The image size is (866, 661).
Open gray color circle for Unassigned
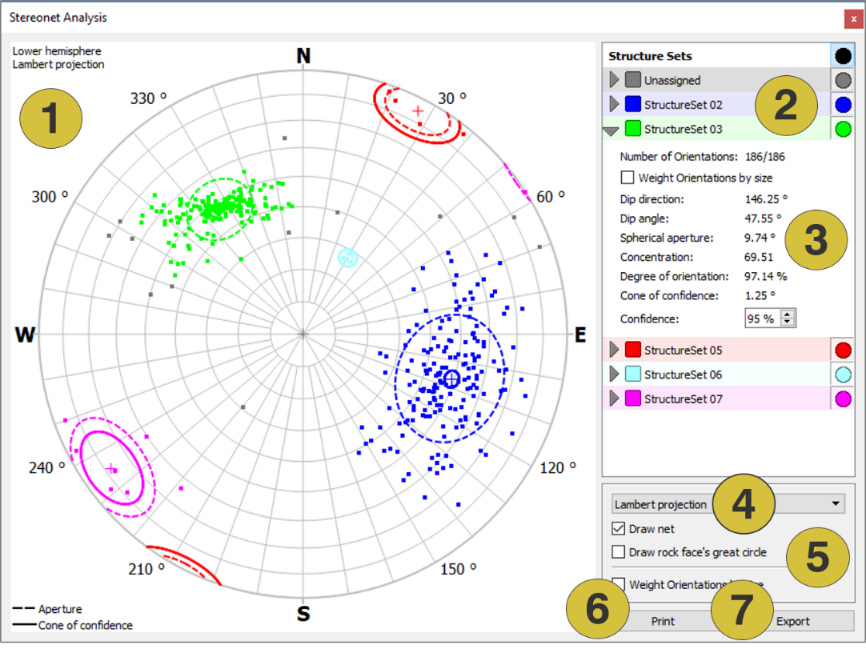click(843, 80)
